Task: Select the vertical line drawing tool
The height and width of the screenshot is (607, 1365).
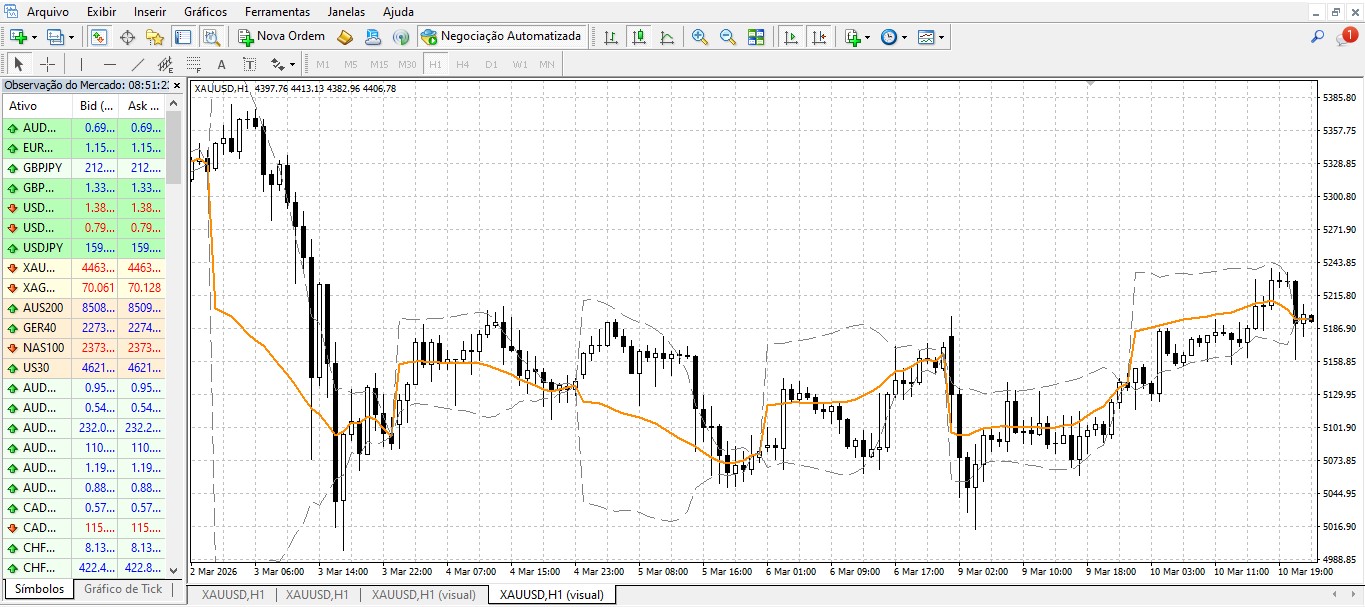Action: point(81,64)
